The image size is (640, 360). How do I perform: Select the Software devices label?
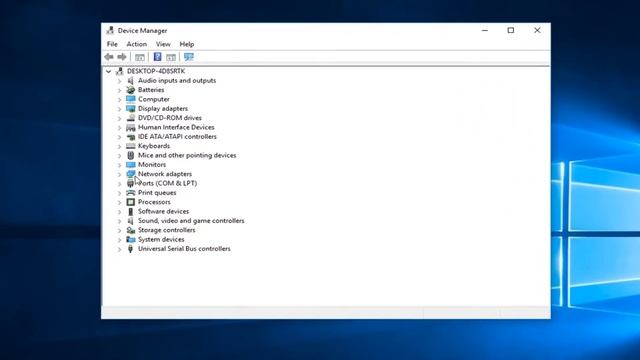(x=163, y=211)
